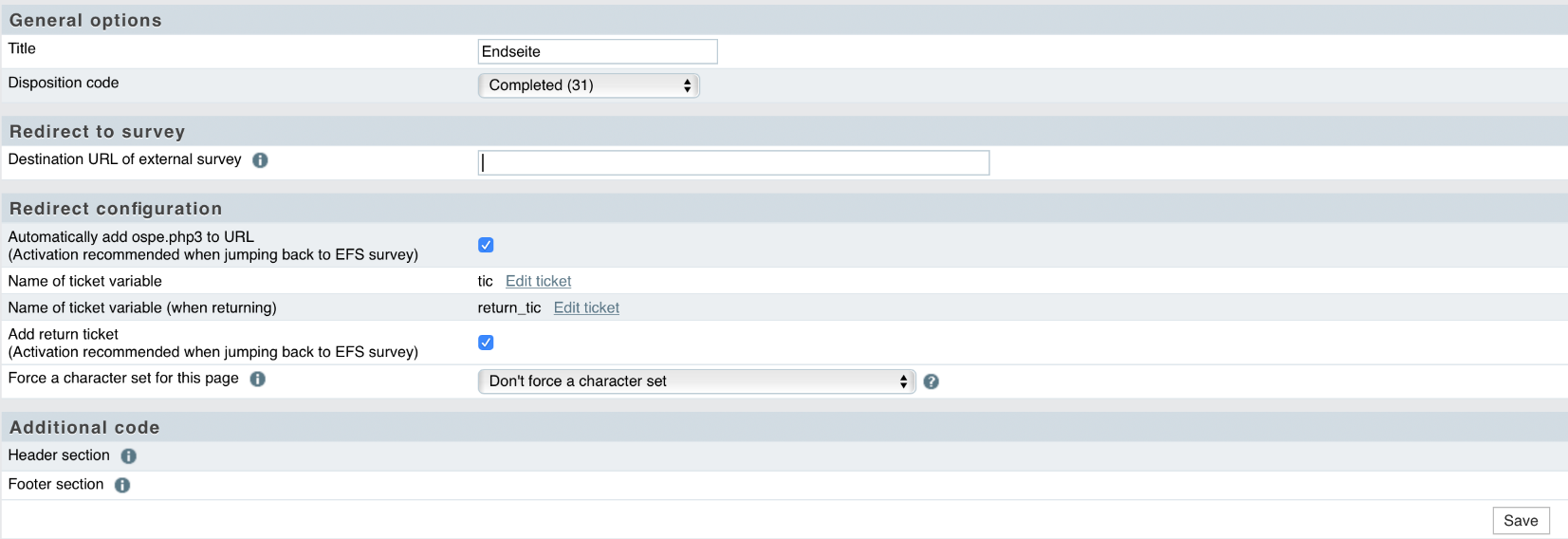
Task: Open Edit ticket link next to return_tic
Action: [x=586, y=307]
